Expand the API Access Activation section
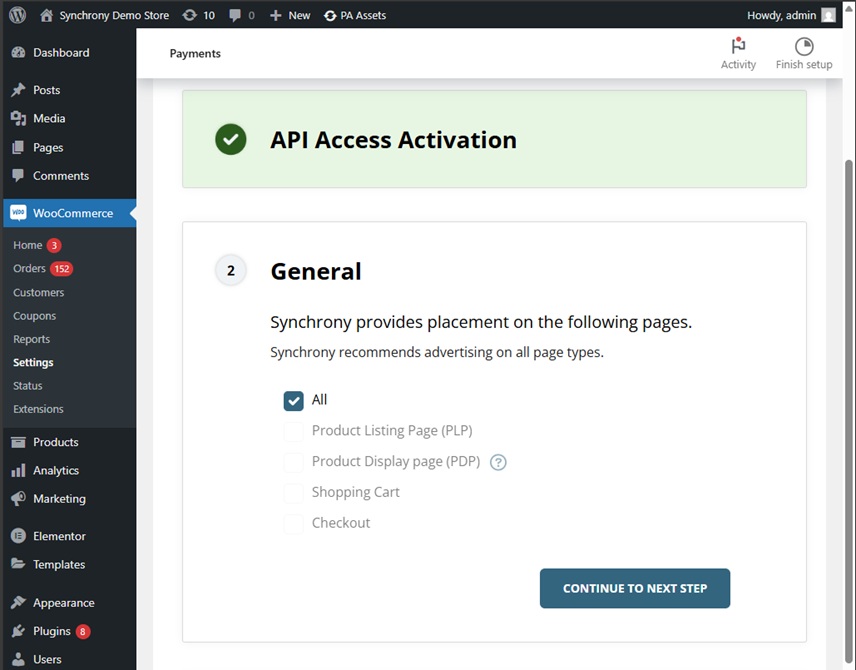The image size is (856, 670). pos(393,140)
